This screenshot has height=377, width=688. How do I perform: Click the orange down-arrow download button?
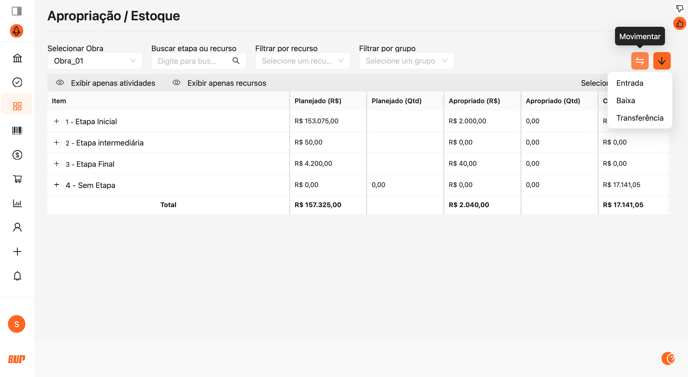(x=662, y=61)
